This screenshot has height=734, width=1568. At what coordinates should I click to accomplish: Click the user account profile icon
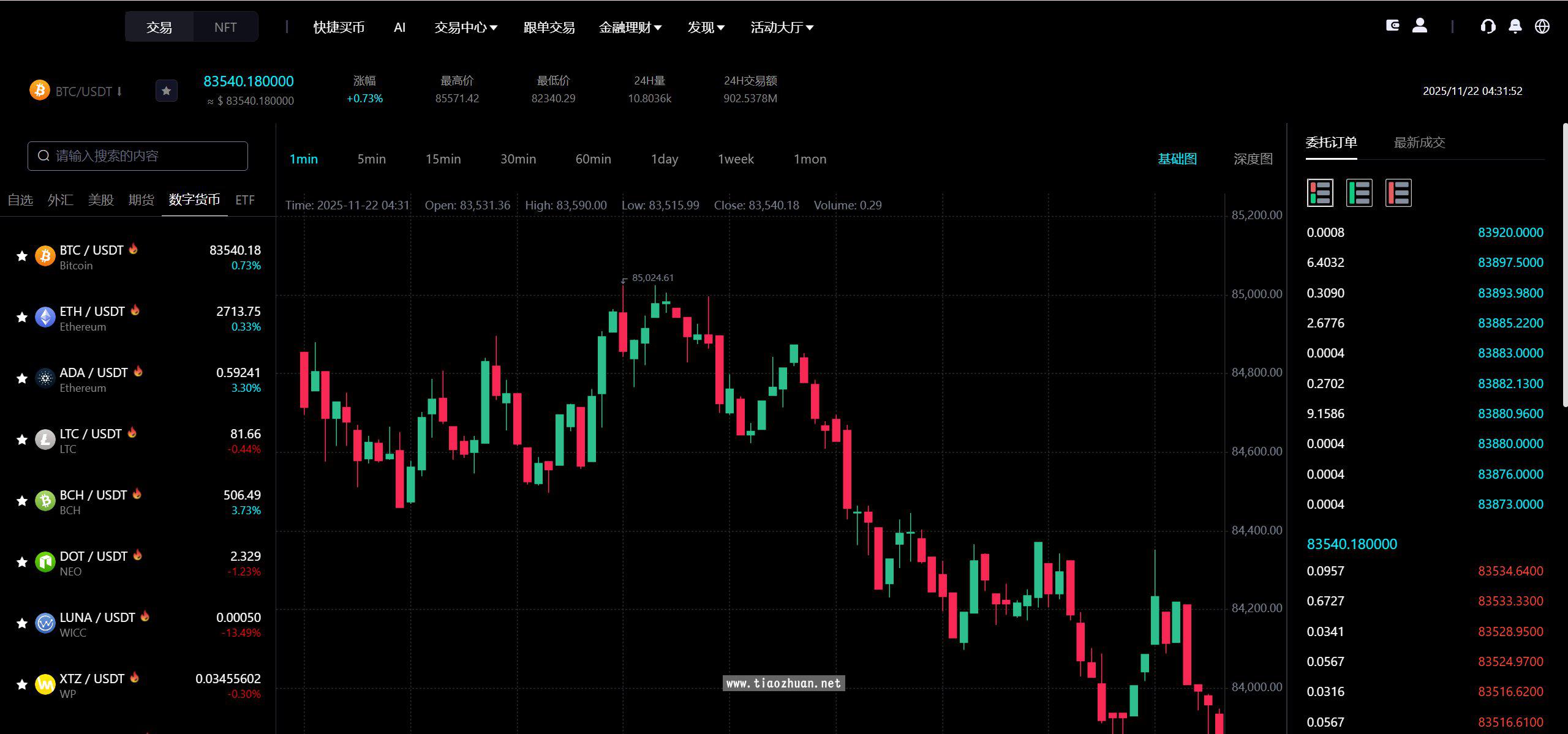[1420, 26]
